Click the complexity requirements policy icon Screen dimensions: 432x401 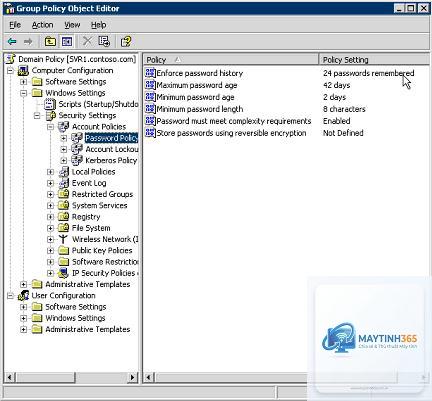click(150, 121)
